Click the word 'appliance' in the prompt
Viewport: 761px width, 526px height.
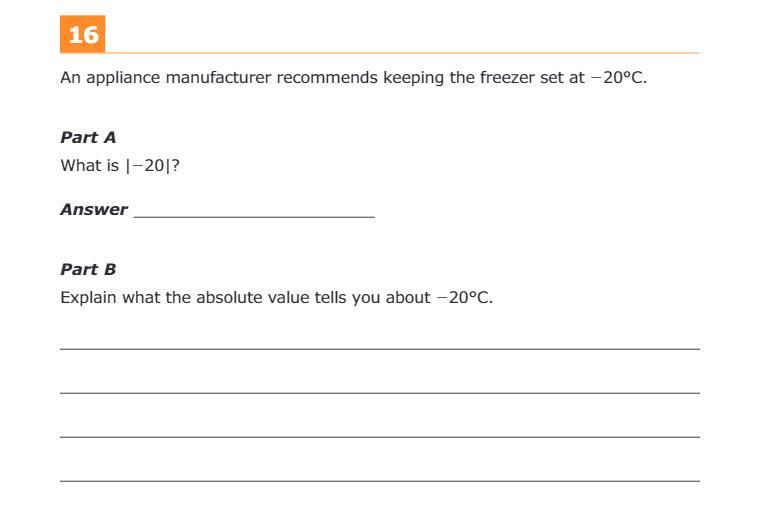[123, 79]
